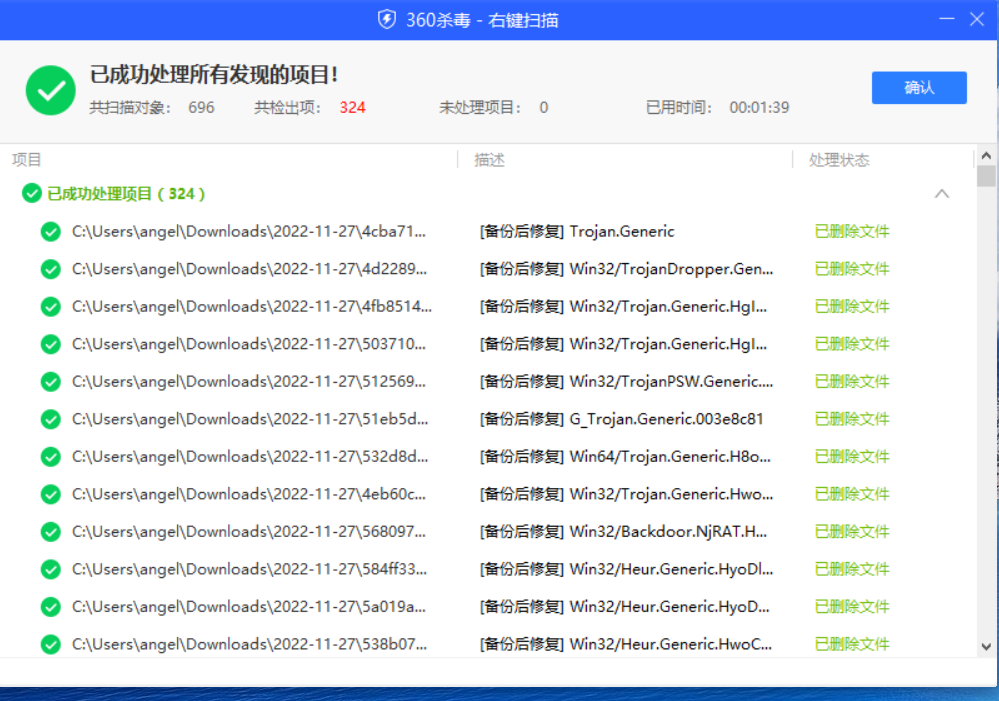The image size is (999, 701).
Task: Click 已删除文件 status in the 538b07 row
Action: [852, 645]
